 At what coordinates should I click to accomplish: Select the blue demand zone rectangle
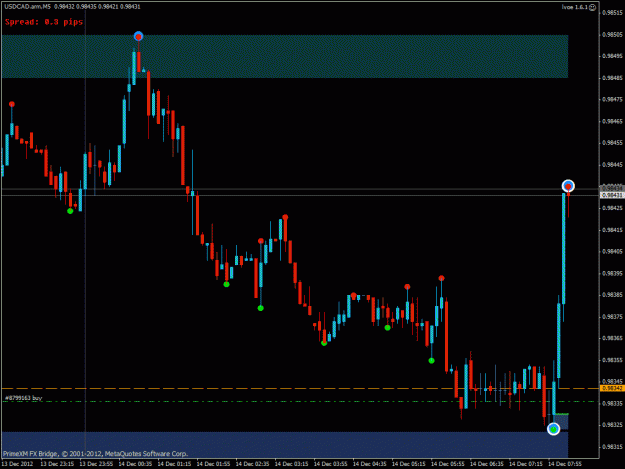285,444
